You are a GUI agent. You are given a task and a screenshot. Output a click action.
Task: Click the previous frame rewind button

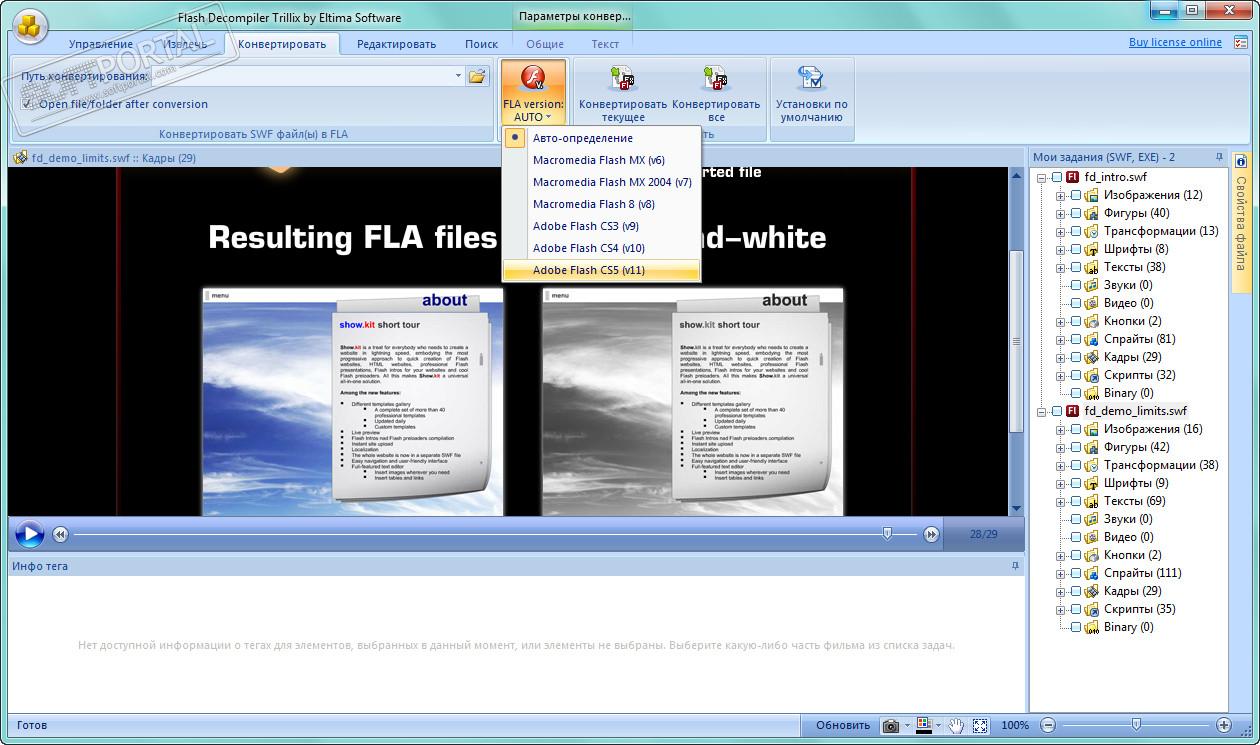[x=60, y=535]
